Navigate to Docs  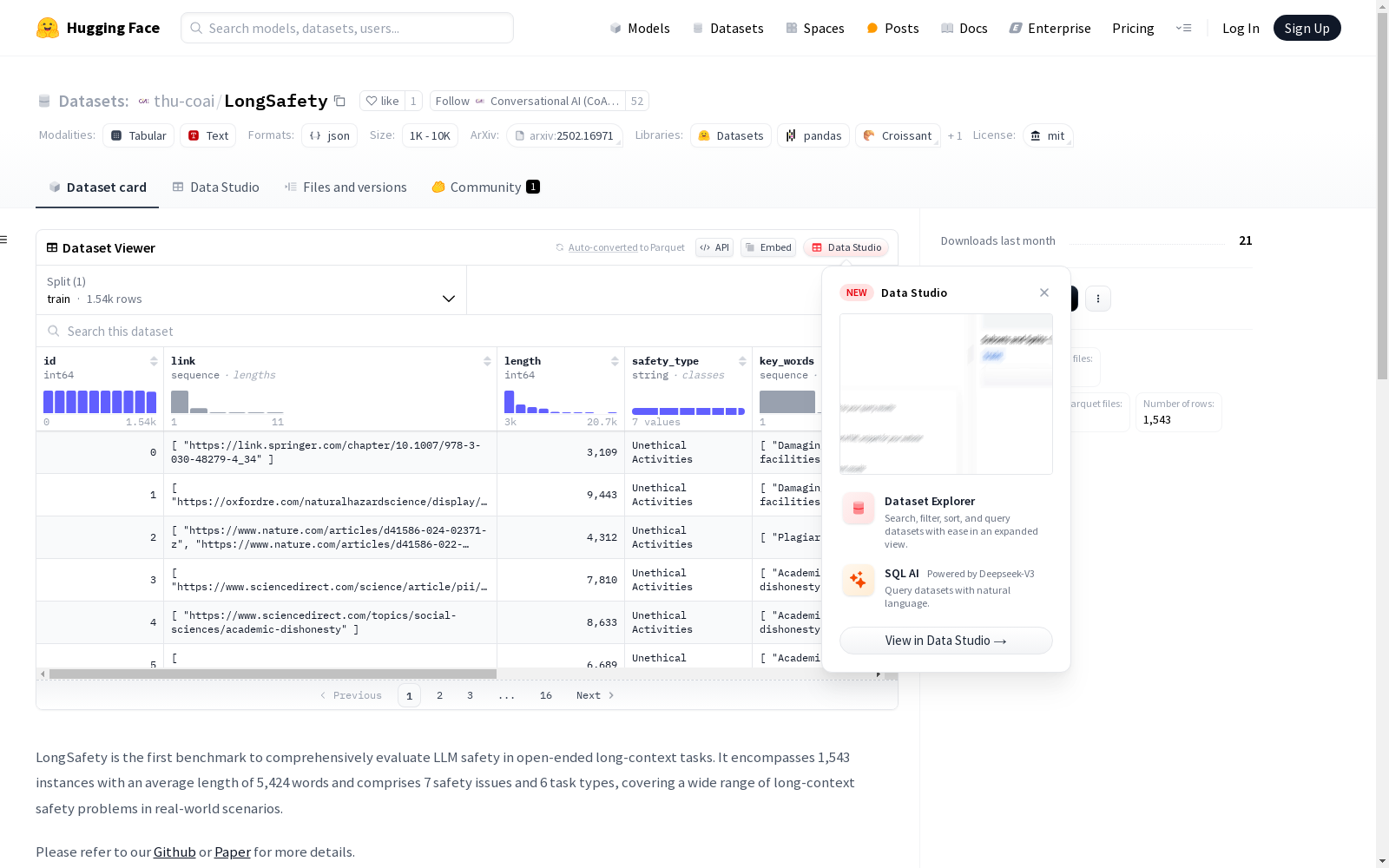click(x=964, y=28)
